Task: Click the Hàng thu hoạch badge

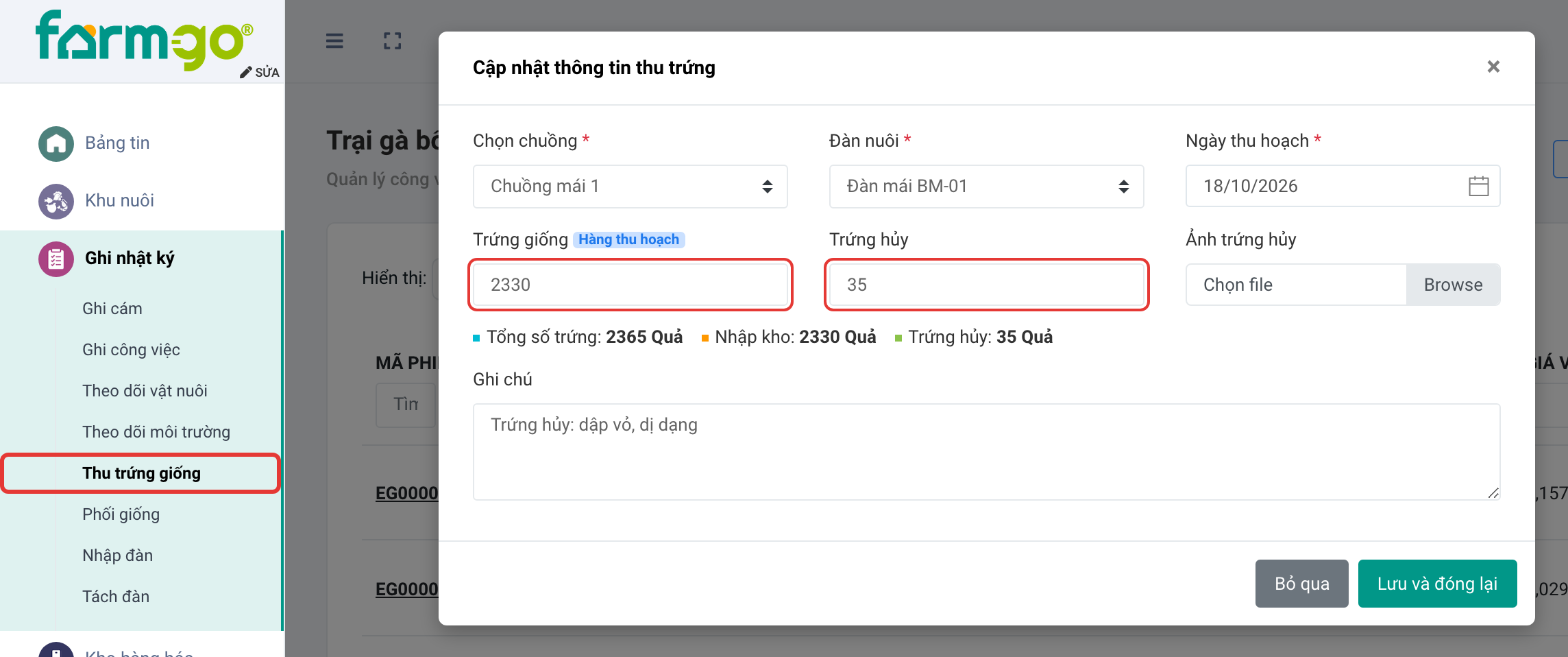Action: pyautogui.click(x=629, y=239)
